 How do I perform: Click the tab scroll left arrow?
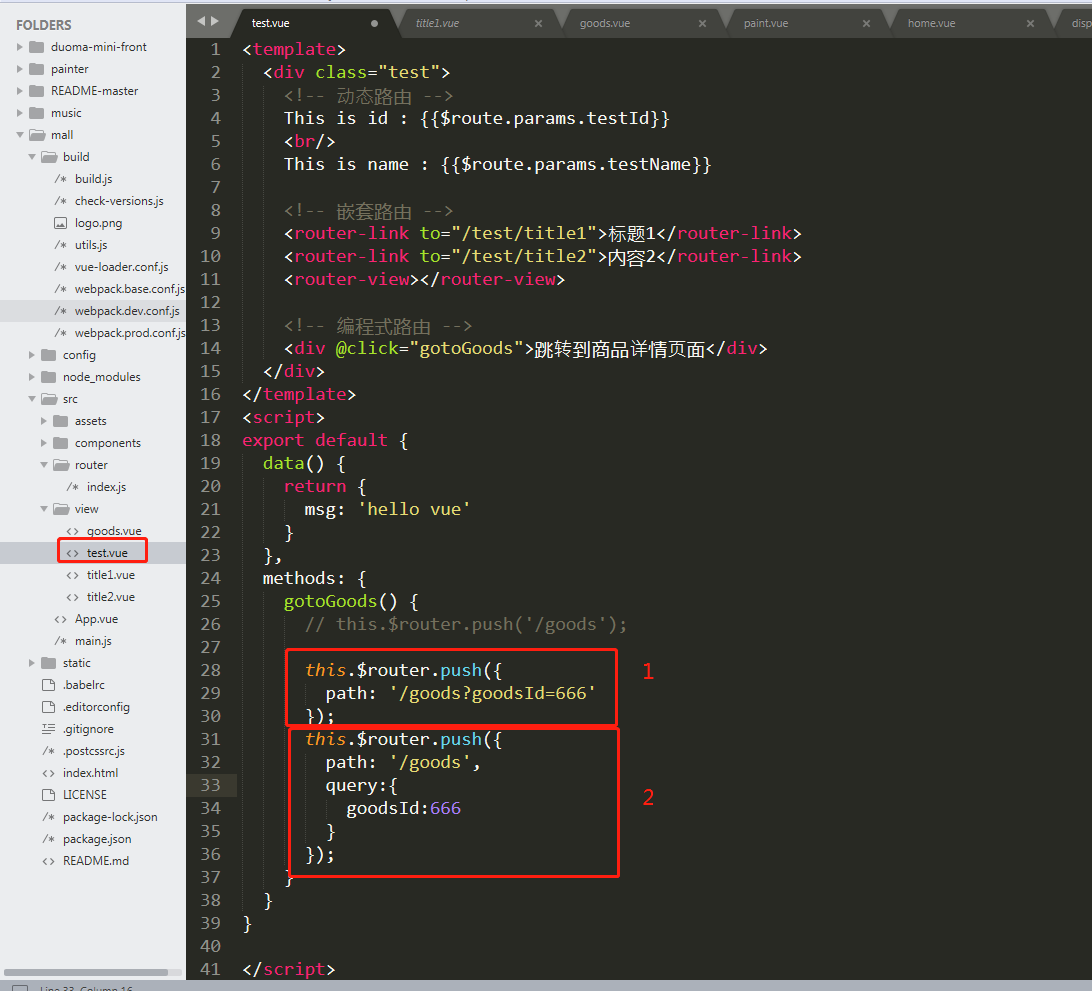[201, 21]
